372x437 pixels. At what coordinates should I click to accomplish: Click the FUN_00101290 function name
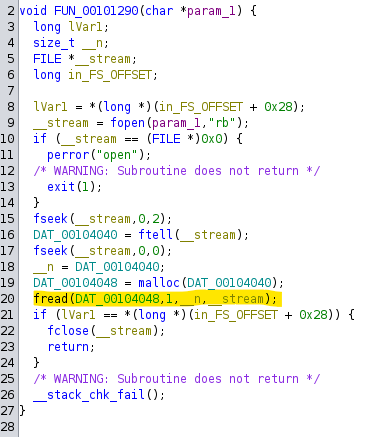coord(96,11)
